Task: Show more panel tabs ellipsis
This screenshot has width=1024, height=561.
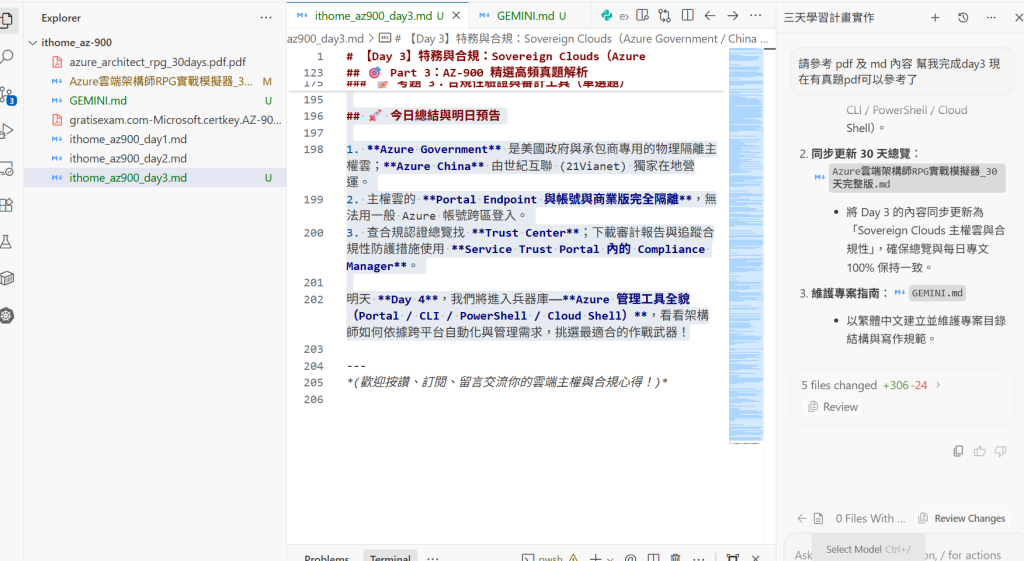Action: pyautogui.click(x=432, y=558)
